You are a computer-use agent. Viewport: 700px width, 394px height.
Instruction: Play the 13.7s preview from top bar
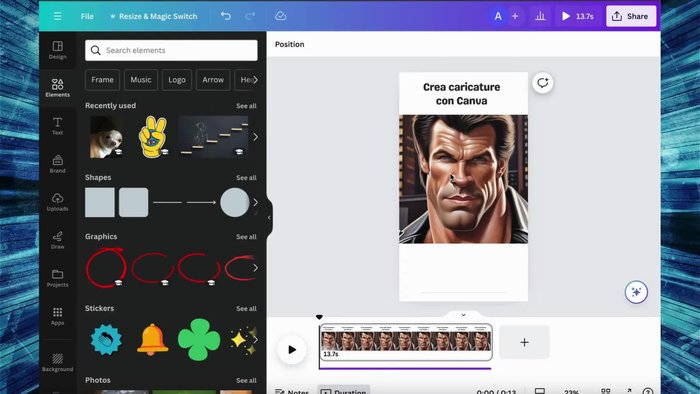(x=577, y=17)
